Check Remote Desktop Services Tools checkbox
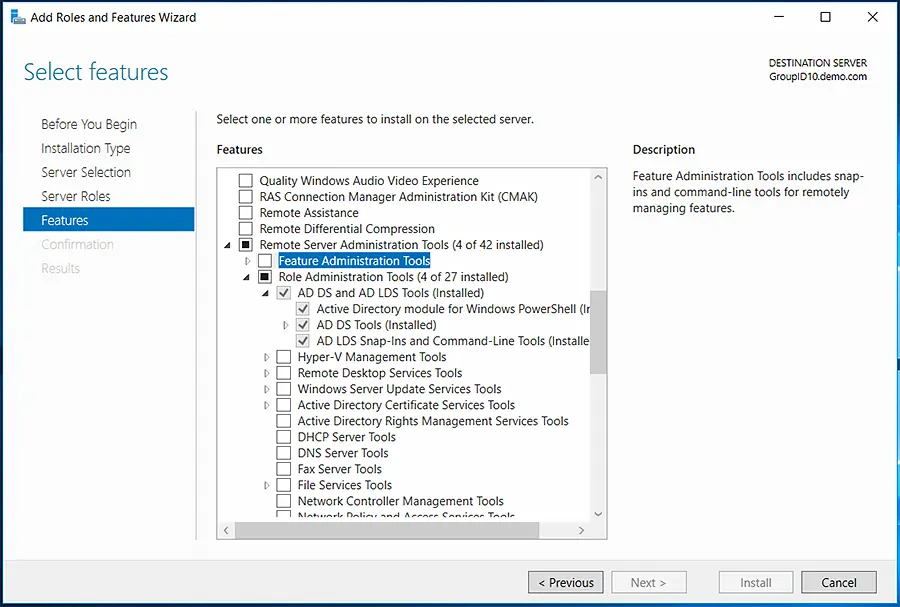The width and height of the screenshot is (900, 607). click(x=284, y=373)
